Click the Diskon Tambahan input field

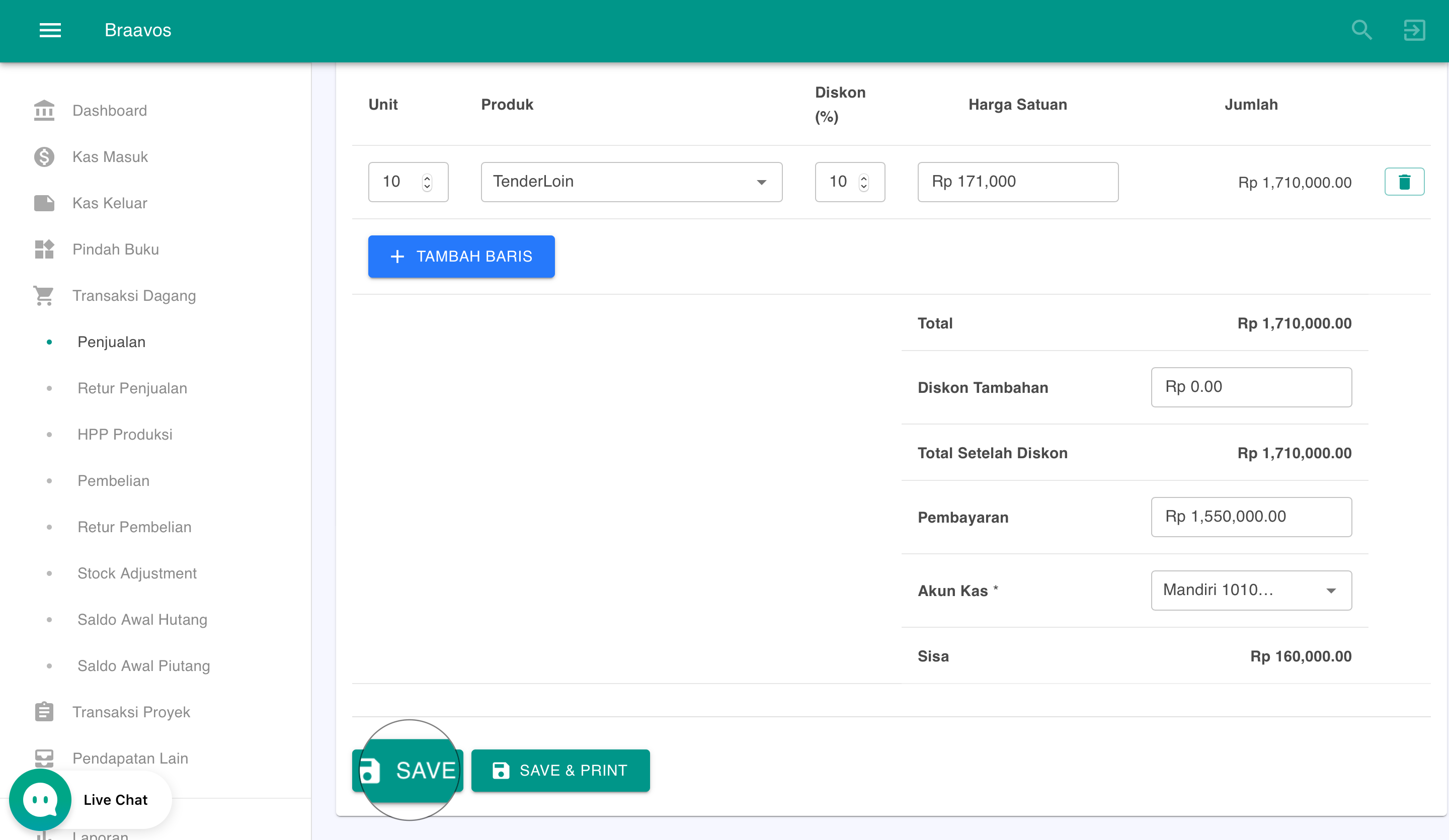click(1251, 387)
